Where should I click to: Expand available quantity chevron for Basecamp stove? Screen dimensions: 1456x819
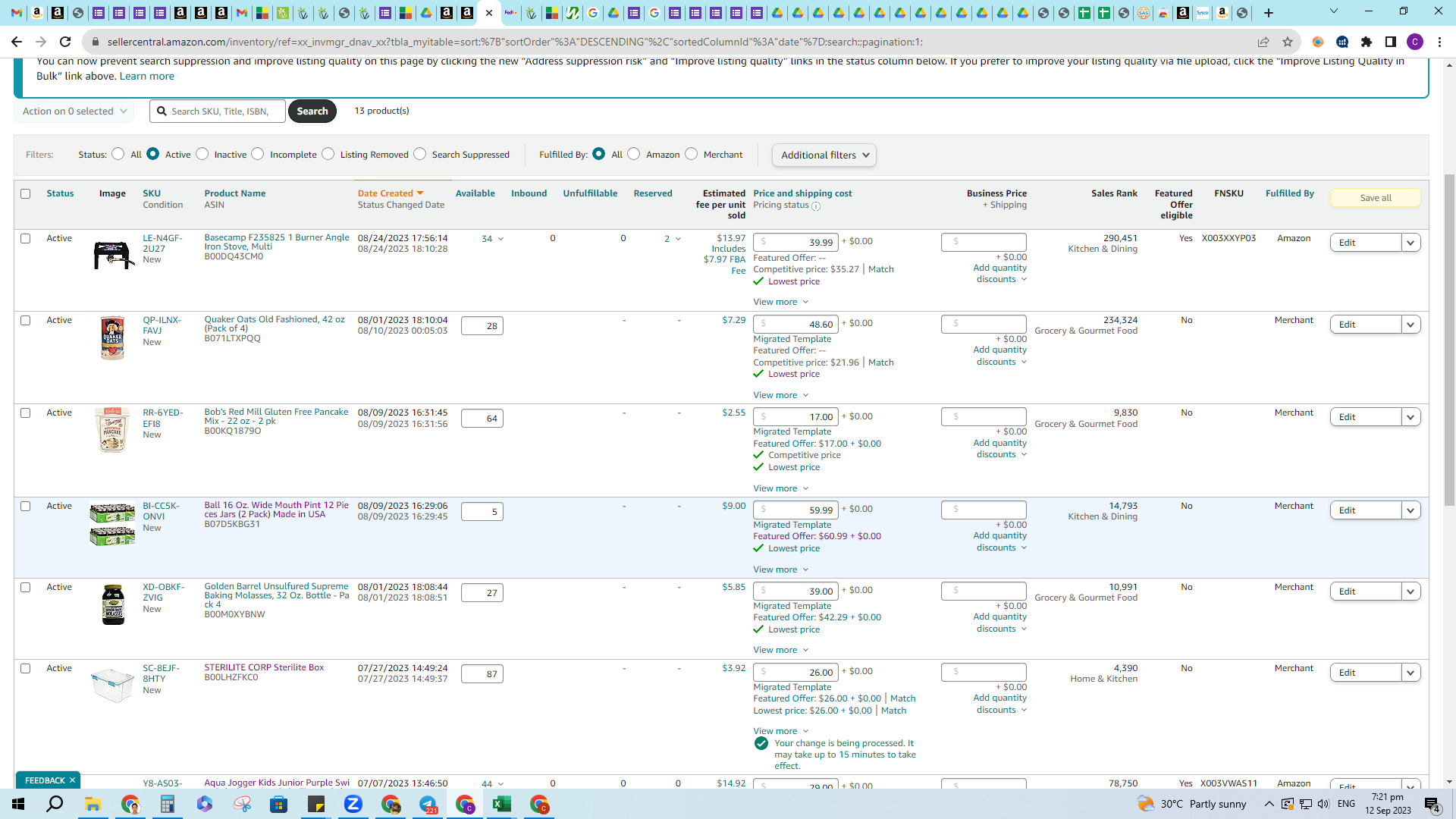[500, 239]
